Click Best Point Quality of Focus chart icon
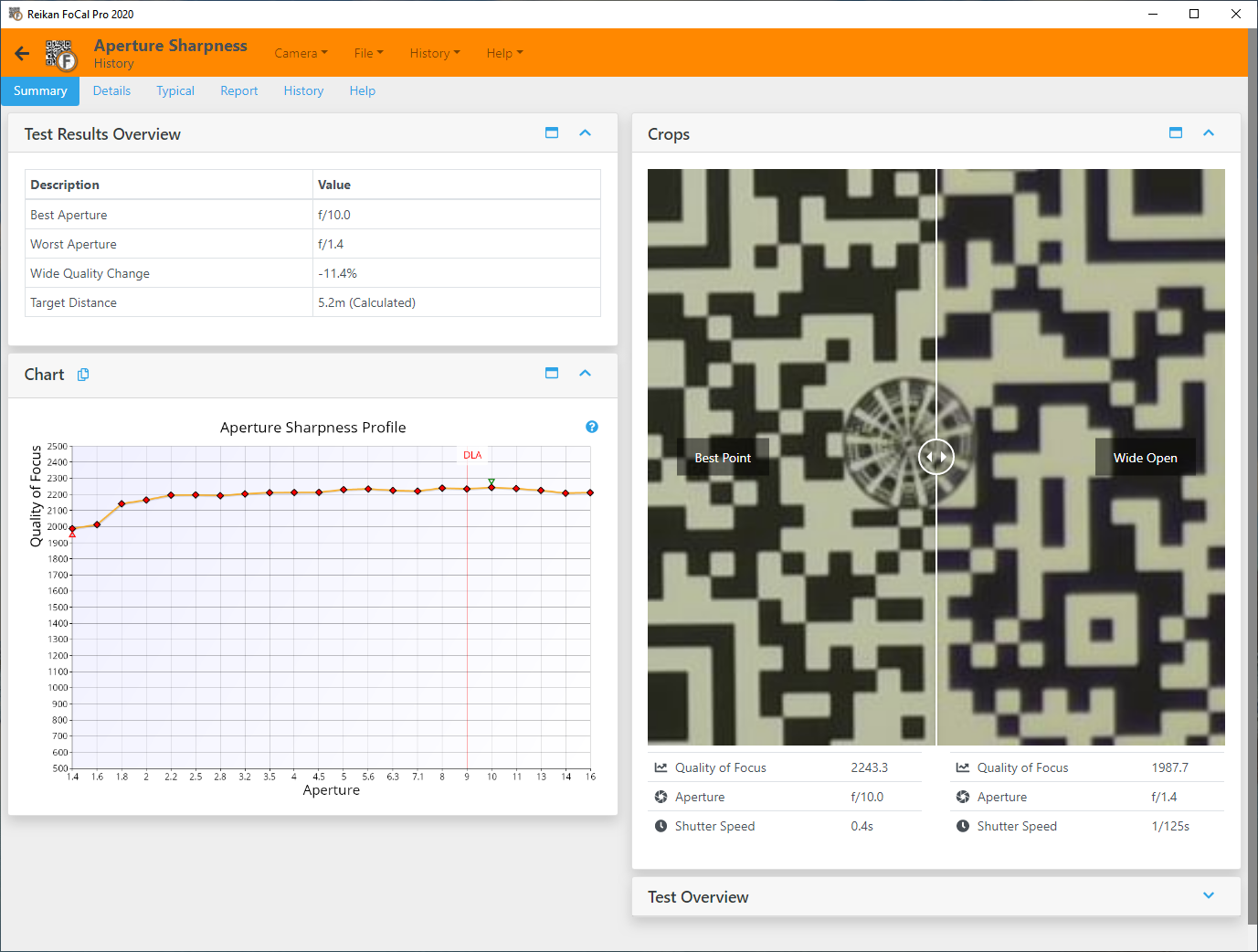This screenshot has height=952, width=1258. pyautogui.click(x=661, y=767)
